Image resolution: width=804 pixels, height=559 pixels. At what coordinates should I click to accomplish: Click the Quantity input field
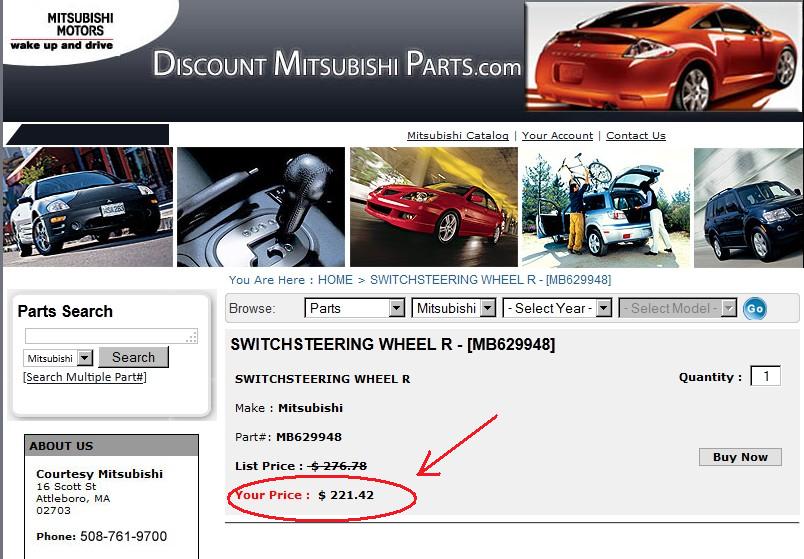pos(765,377)
